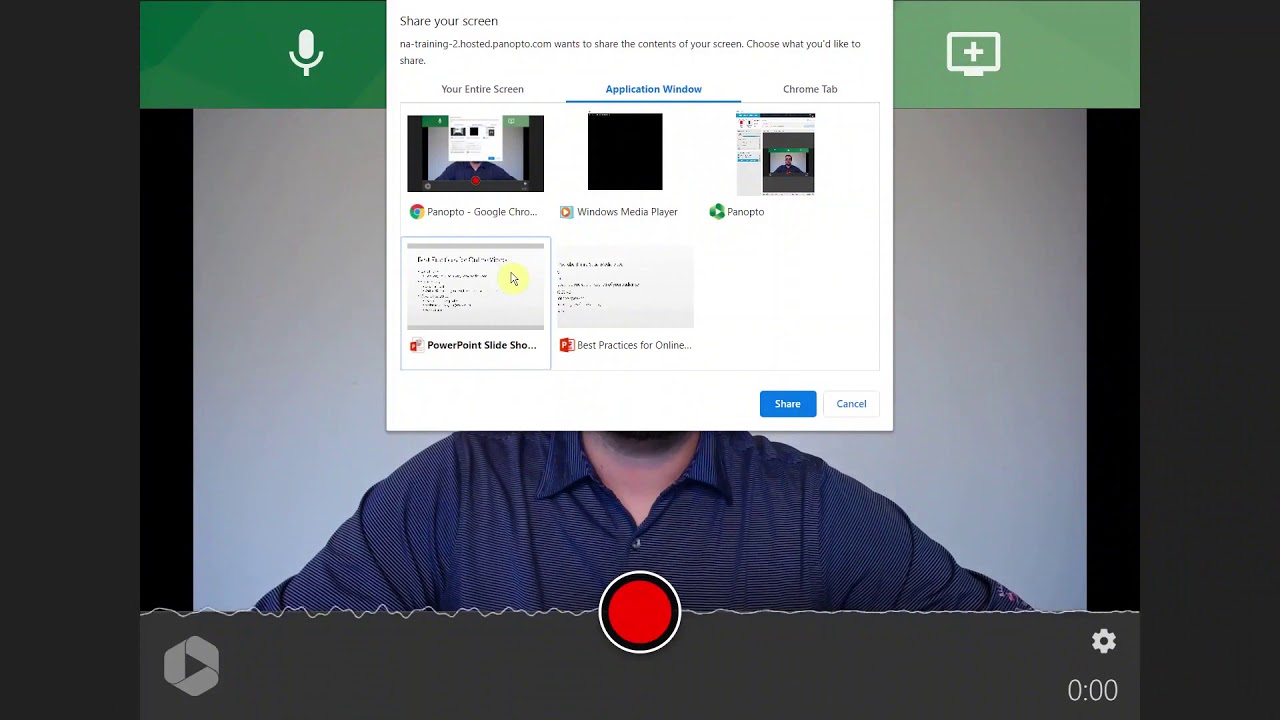Screen dimensions: 1280x720
Task: Click the Windows Media Player label
Action: 627,212
